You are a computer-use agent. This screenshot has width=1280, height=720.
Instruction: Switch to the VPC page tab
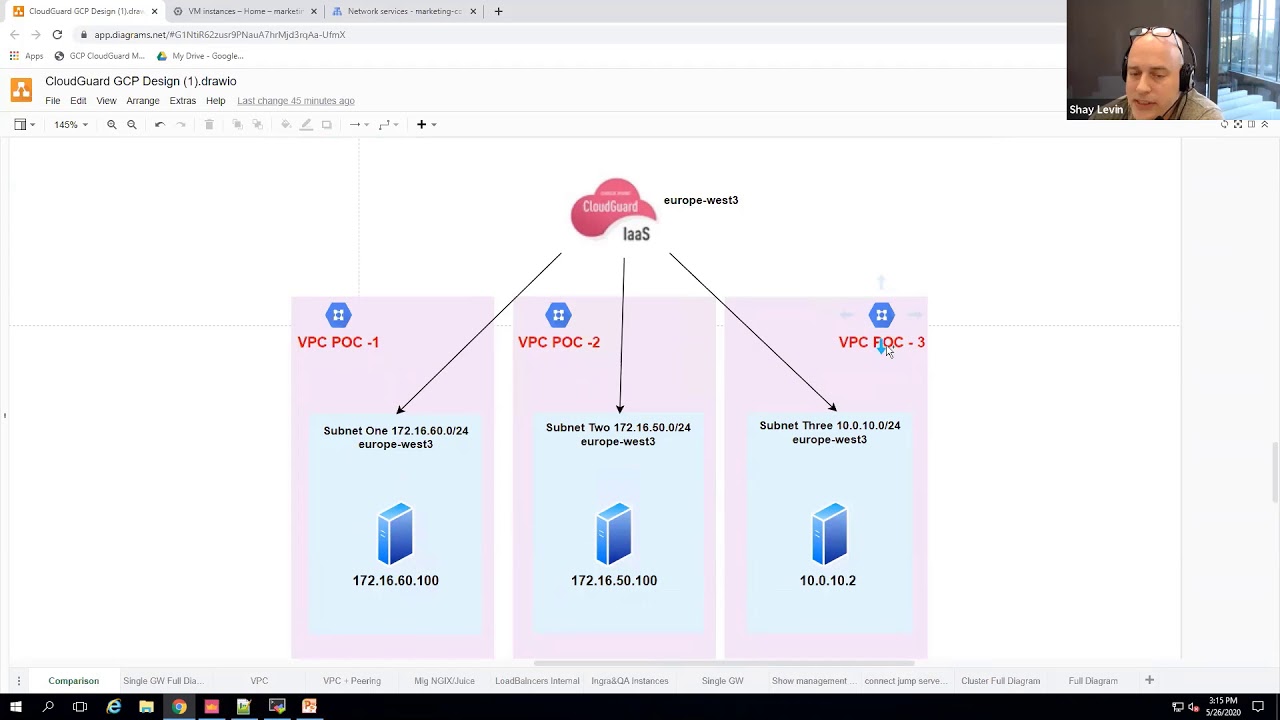[259, 681]
